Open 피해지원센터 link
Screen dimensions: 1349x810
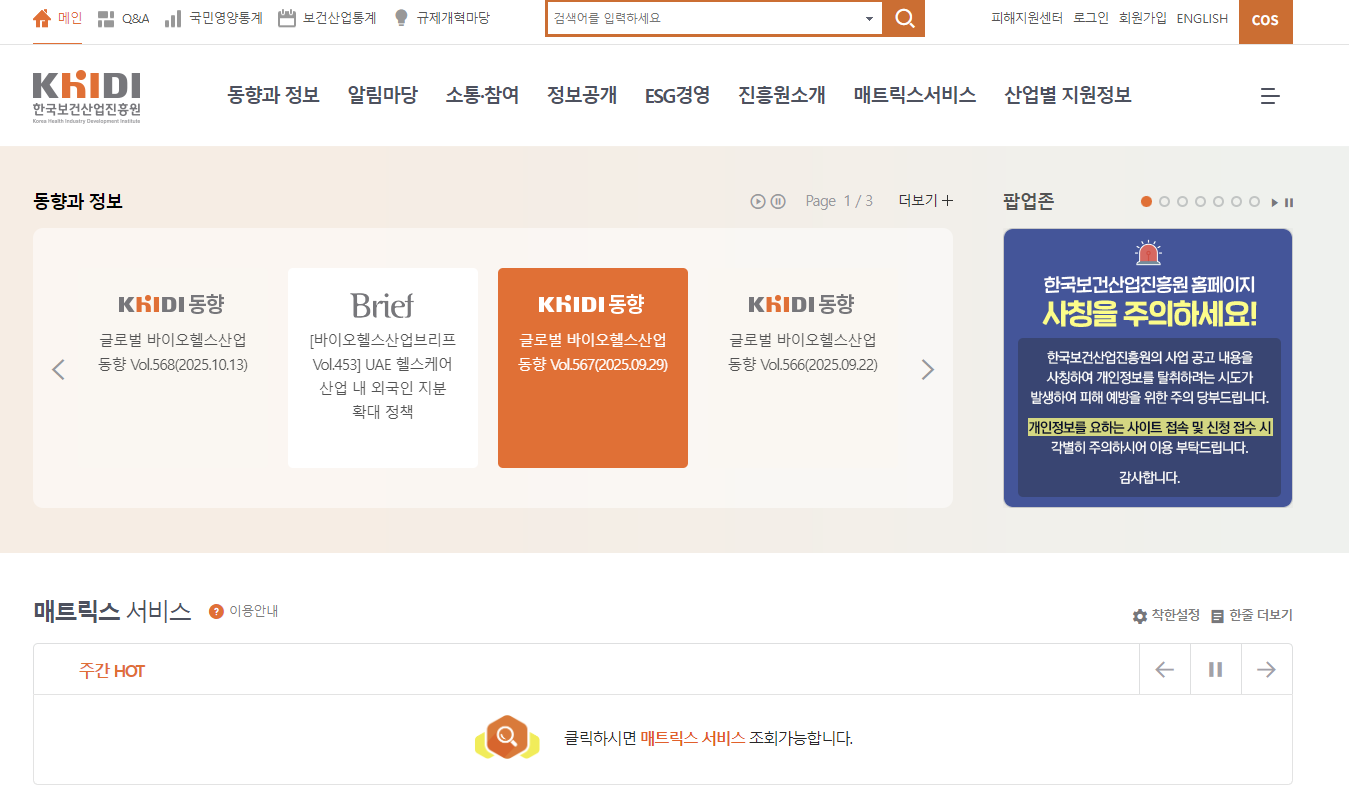coord(1027,18)
